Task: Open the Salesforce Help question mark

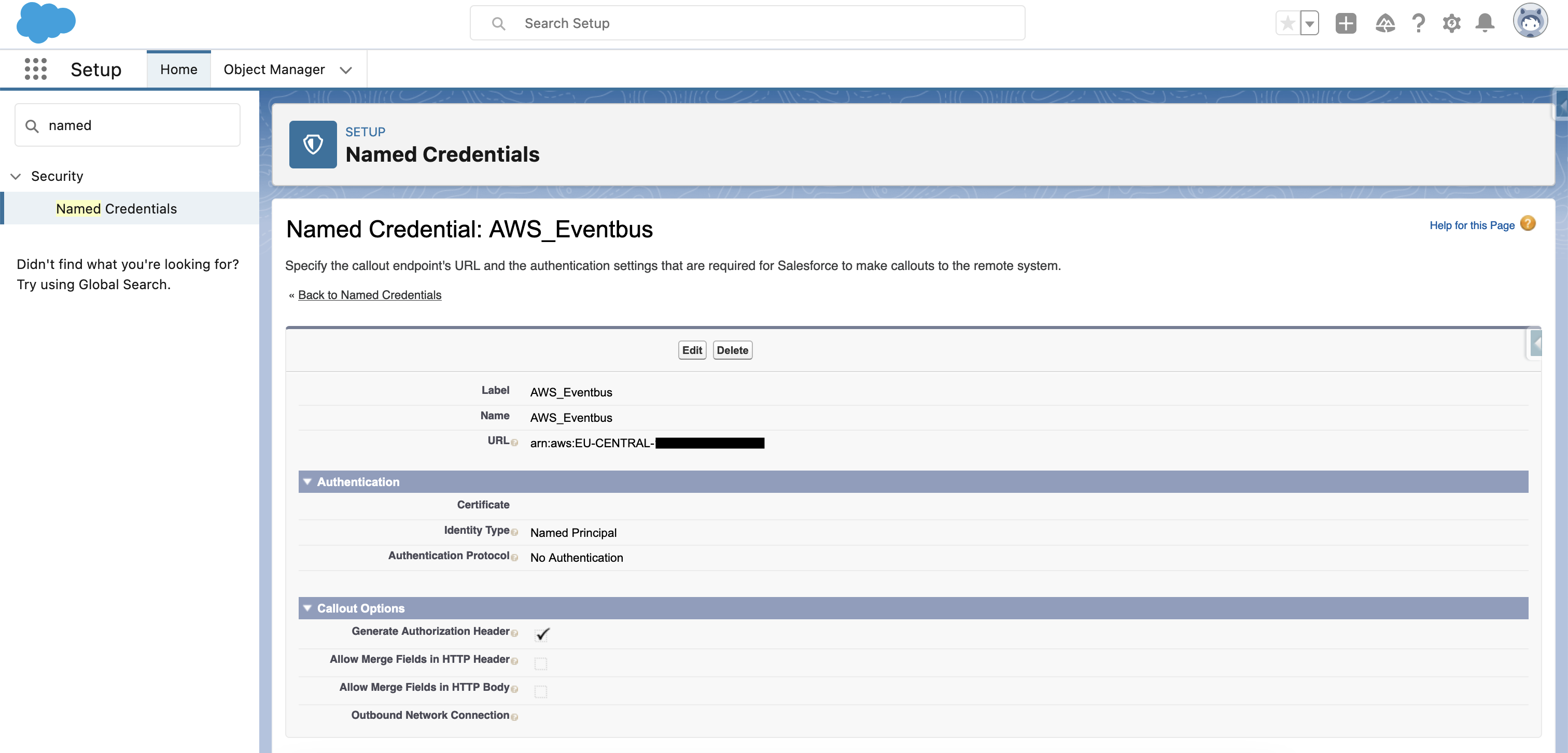Action: pos(1418,24)
